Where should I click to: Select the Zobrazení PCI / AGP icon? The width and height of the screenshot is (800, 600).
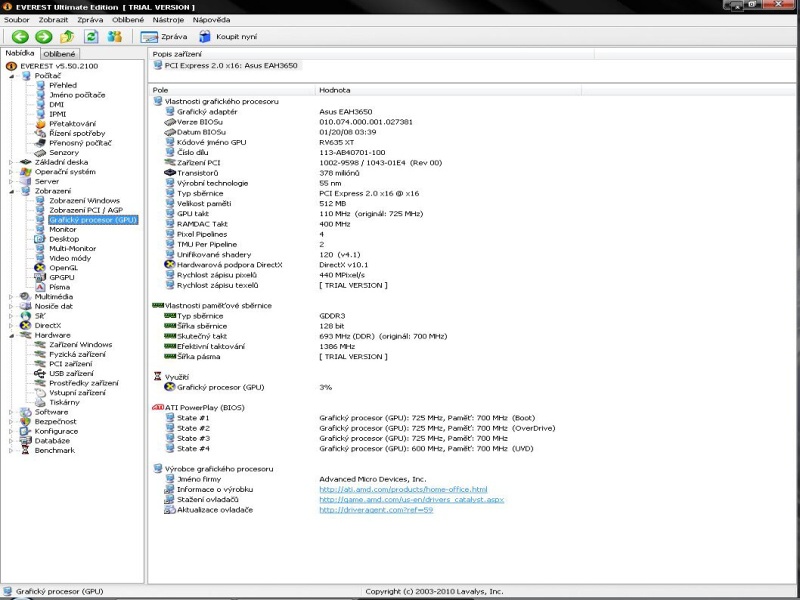[x=40, y=210]
